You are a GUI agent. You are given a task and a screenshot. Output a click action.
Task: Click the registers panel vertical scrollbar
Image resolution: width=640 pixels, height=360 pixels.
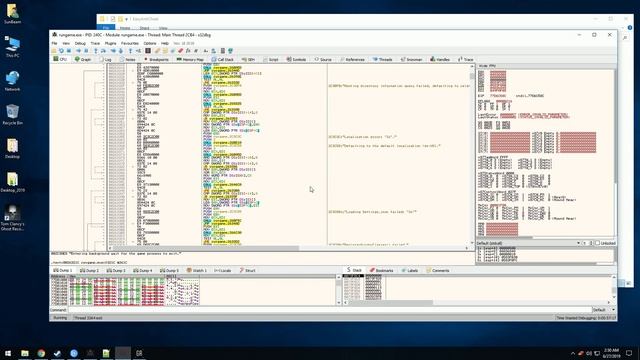click(615, 153)
